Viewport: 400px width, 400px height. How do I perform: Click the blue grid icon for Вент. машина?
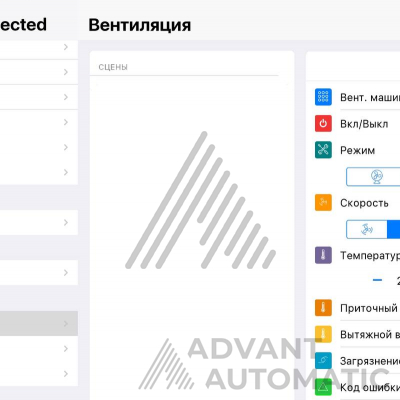pyautogui.click(x=323, y=97)
